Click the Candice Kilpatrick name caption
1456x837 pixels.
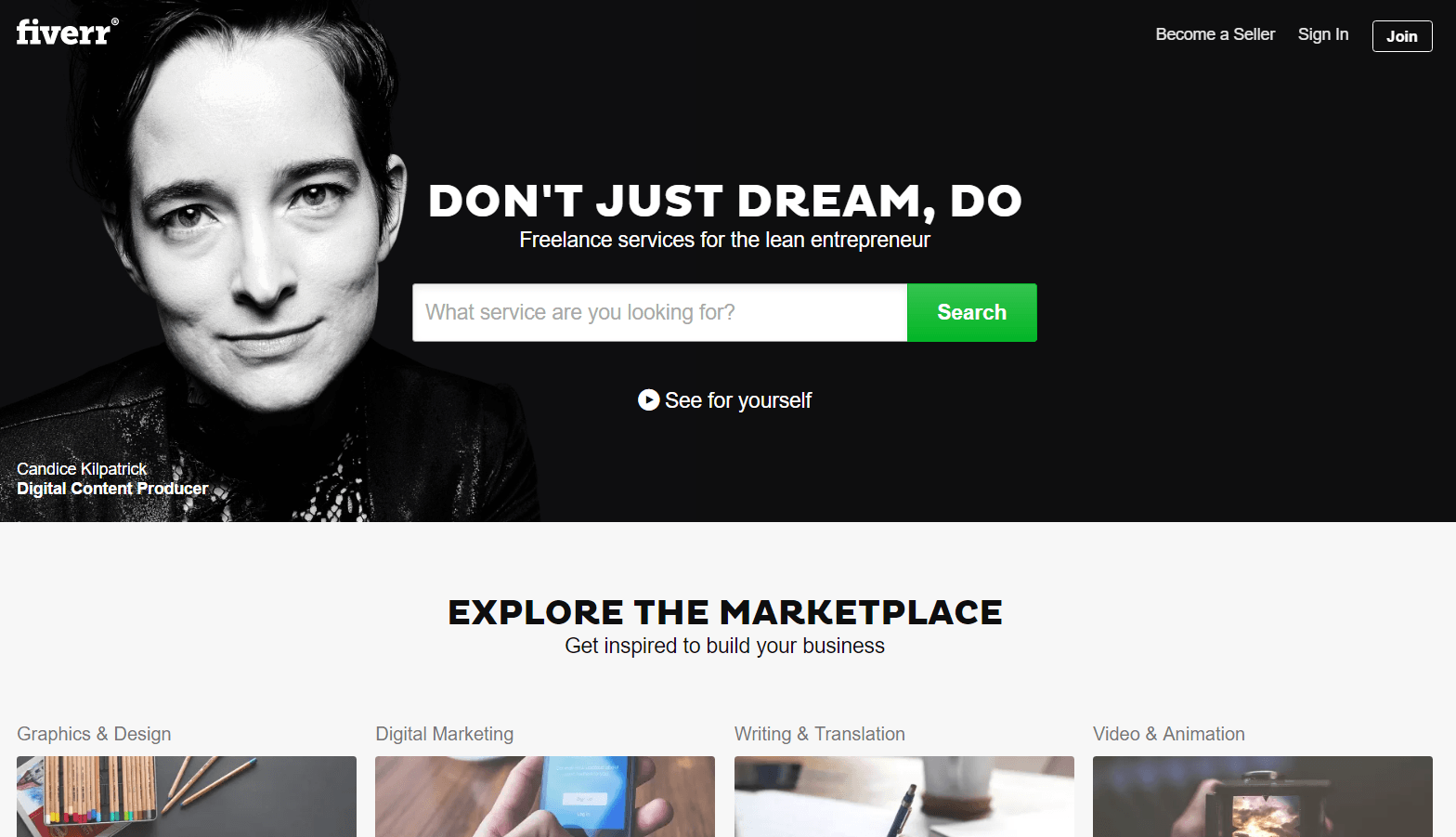82,469
